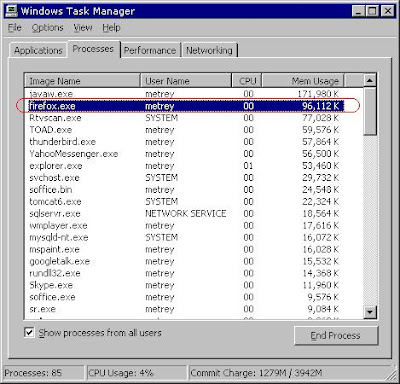Uncheck Show processes from all users

[29, 332]
